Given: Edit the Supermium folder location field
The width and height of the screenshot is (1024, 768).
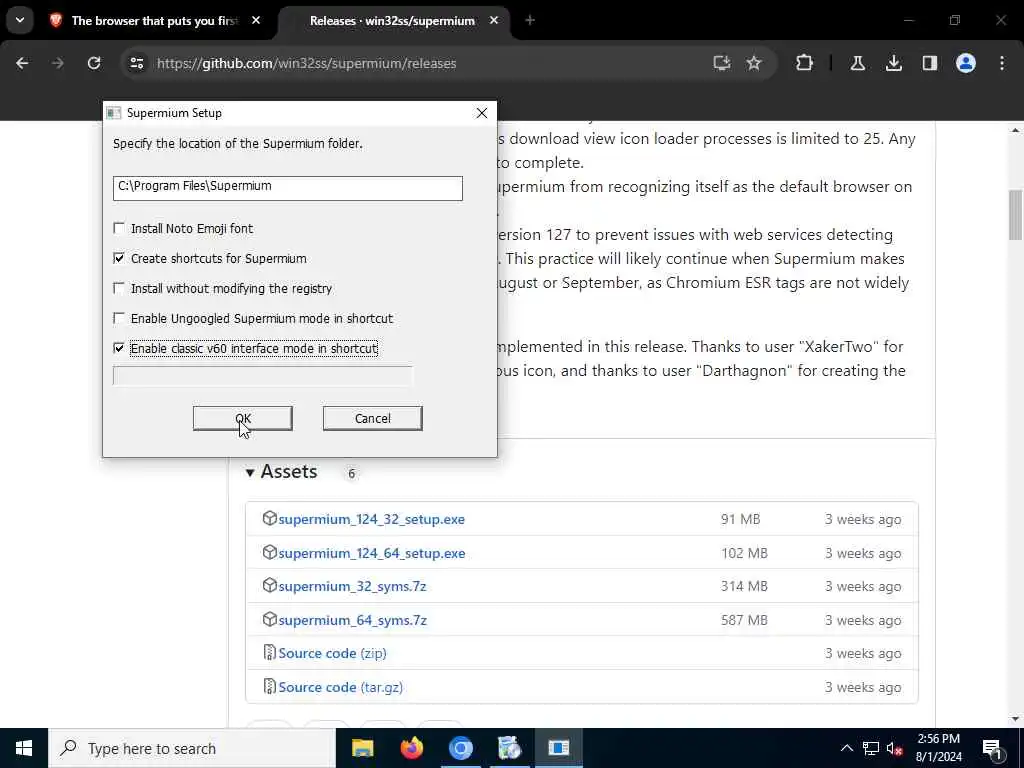Looking at the screenshot, I should click(x=287, y=187).
